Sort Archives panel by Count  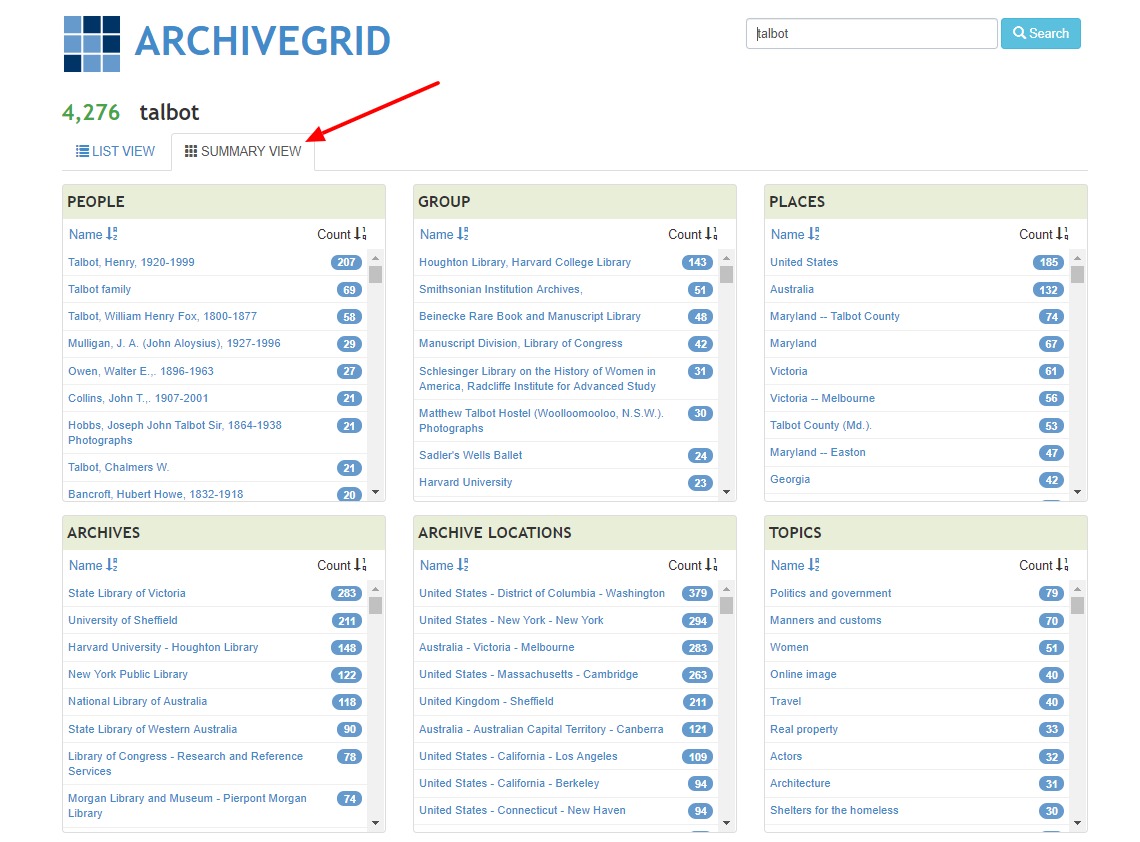click(342, 565)
